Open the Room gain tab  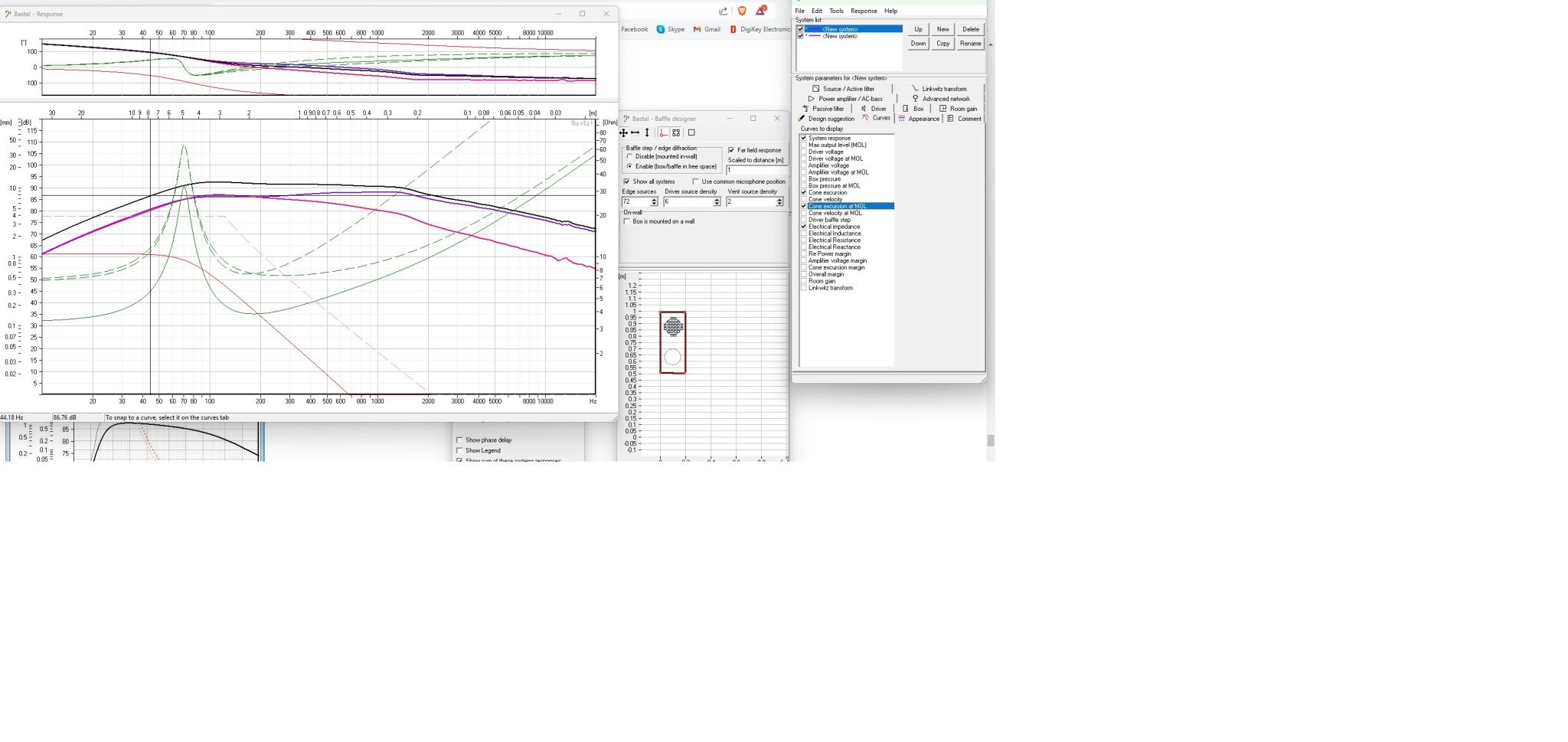tap(959, 109)
